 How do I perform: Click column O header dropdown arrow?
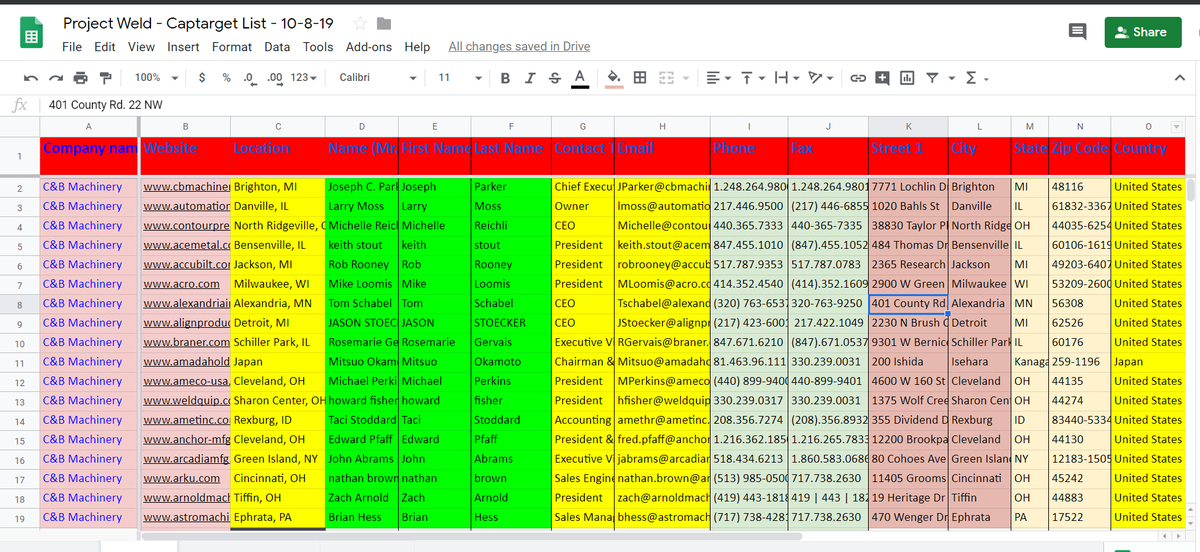coord(1176,126)
